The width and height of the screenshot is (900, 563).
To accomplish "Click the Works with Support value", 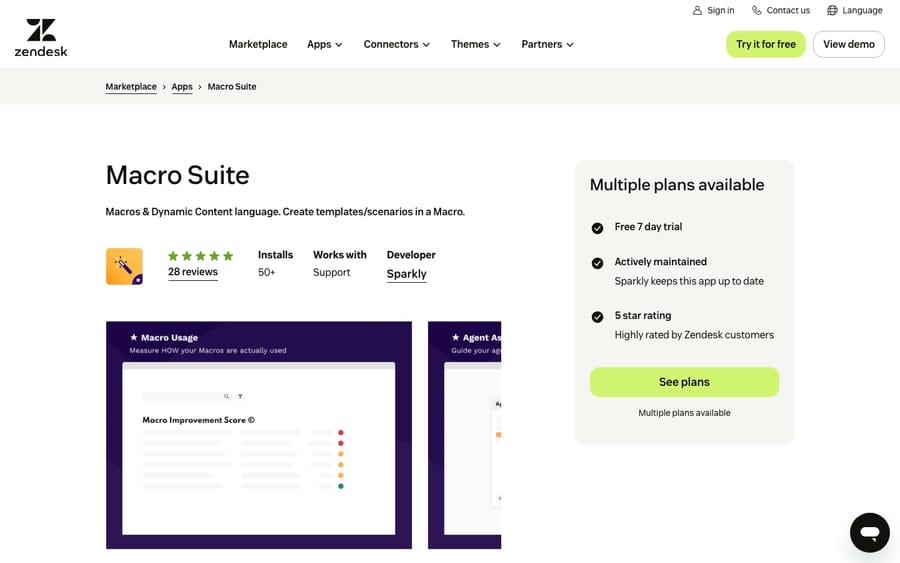I will 331,272.
